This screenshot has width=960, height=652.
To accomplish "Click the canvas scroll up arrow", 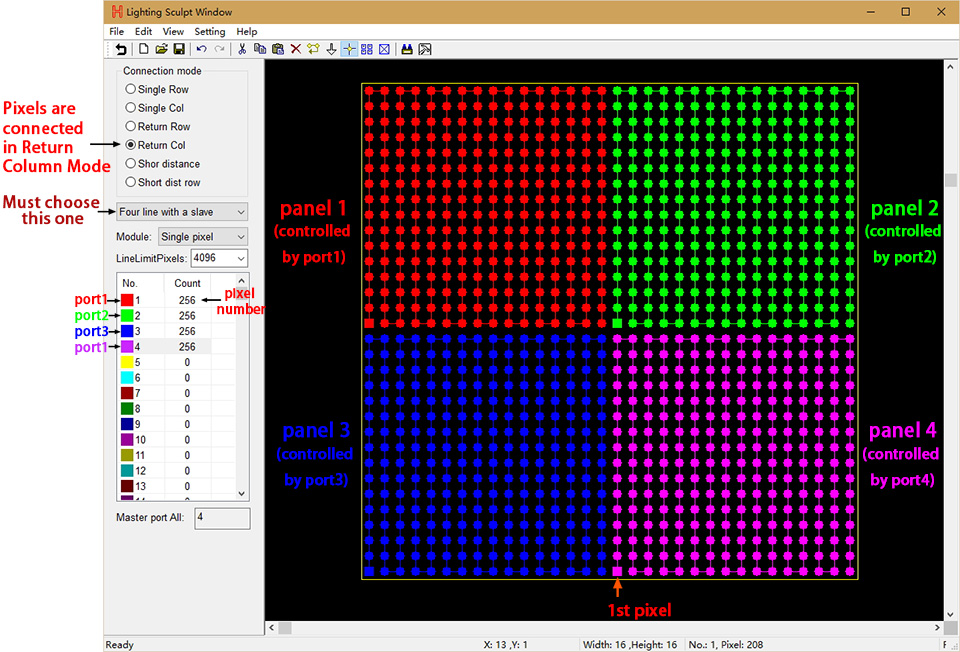I will pos(951,67).
